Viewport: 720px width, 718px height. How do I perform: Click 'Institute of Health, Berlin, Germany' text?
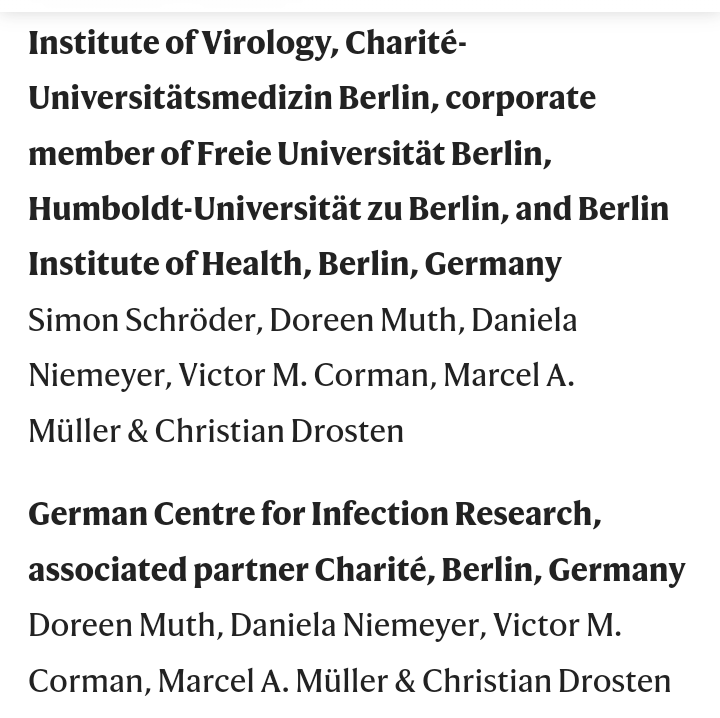pyautogui.click(x=294, y=264)
